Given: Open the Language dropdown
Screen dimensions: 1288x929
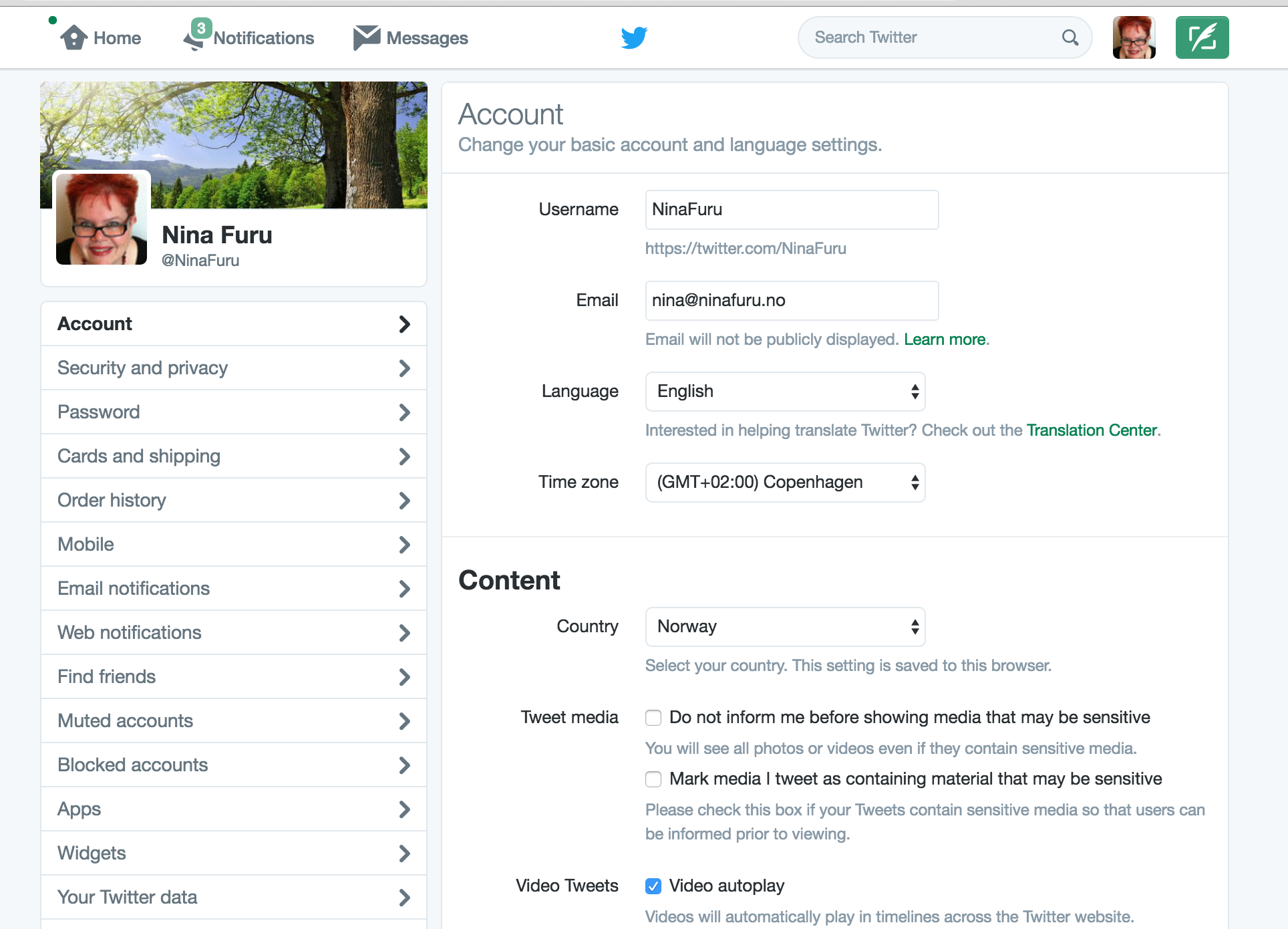Looking at the screenshot, I should click(x=785, y=392).
